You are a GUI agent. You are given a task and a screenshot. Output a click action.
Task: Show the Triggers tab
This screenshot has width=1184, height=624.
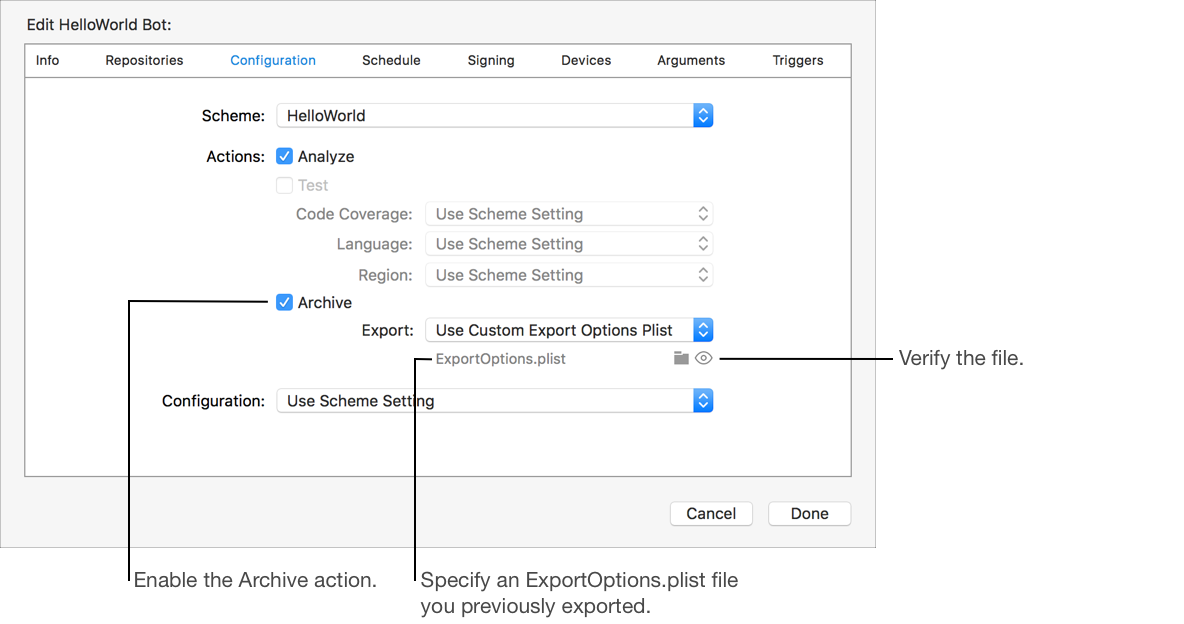798,60
